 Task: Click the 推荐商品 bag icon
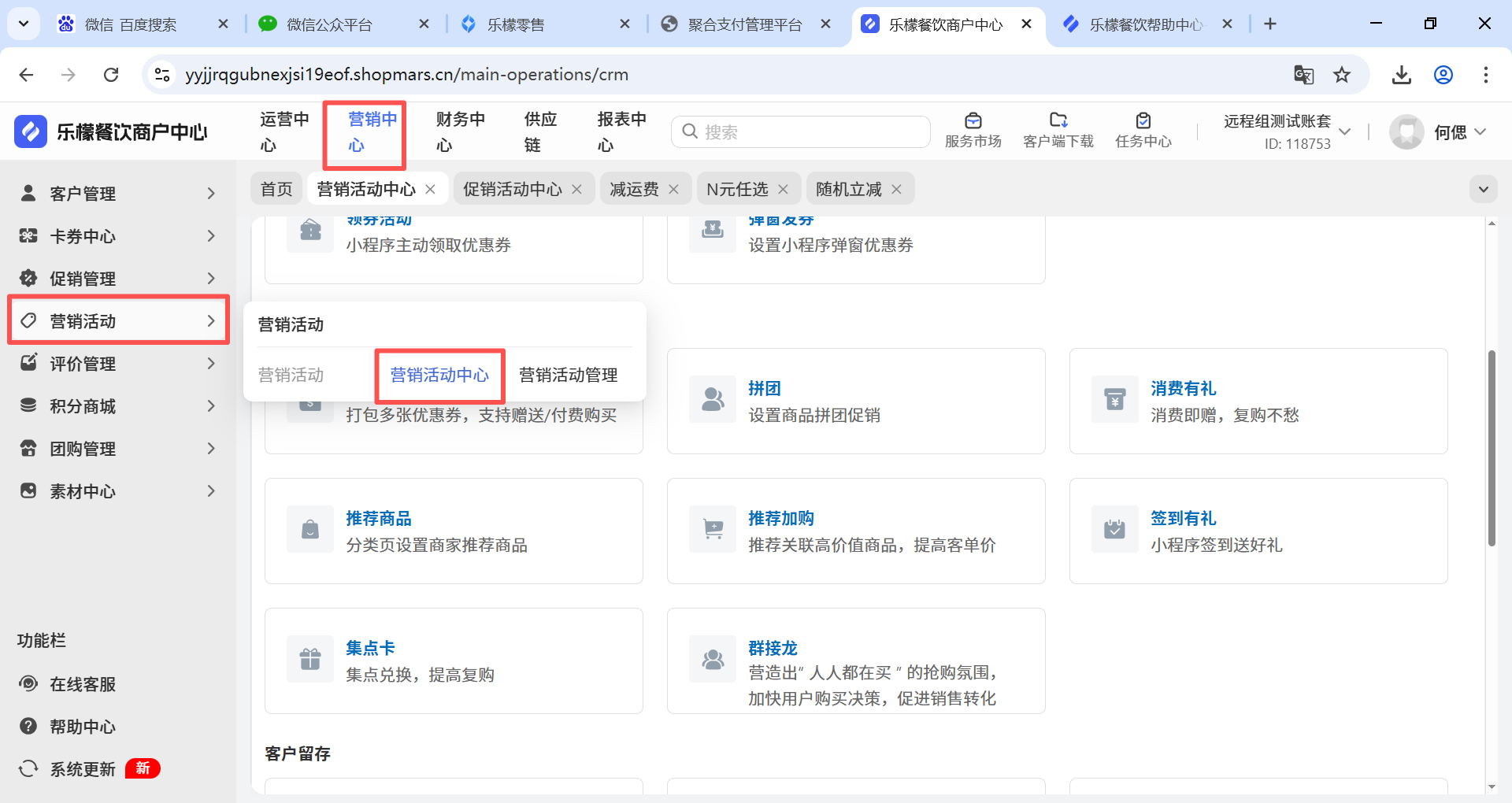(310, 530)
